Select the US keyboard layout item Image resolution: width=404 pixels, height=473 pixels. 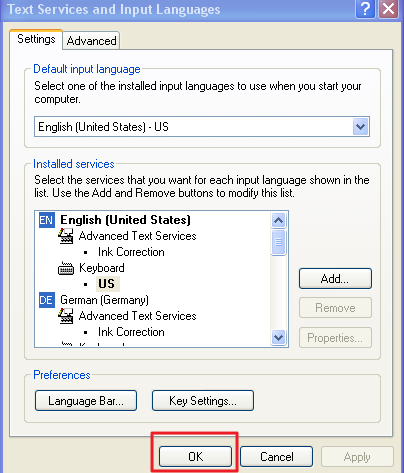point(107,284)
